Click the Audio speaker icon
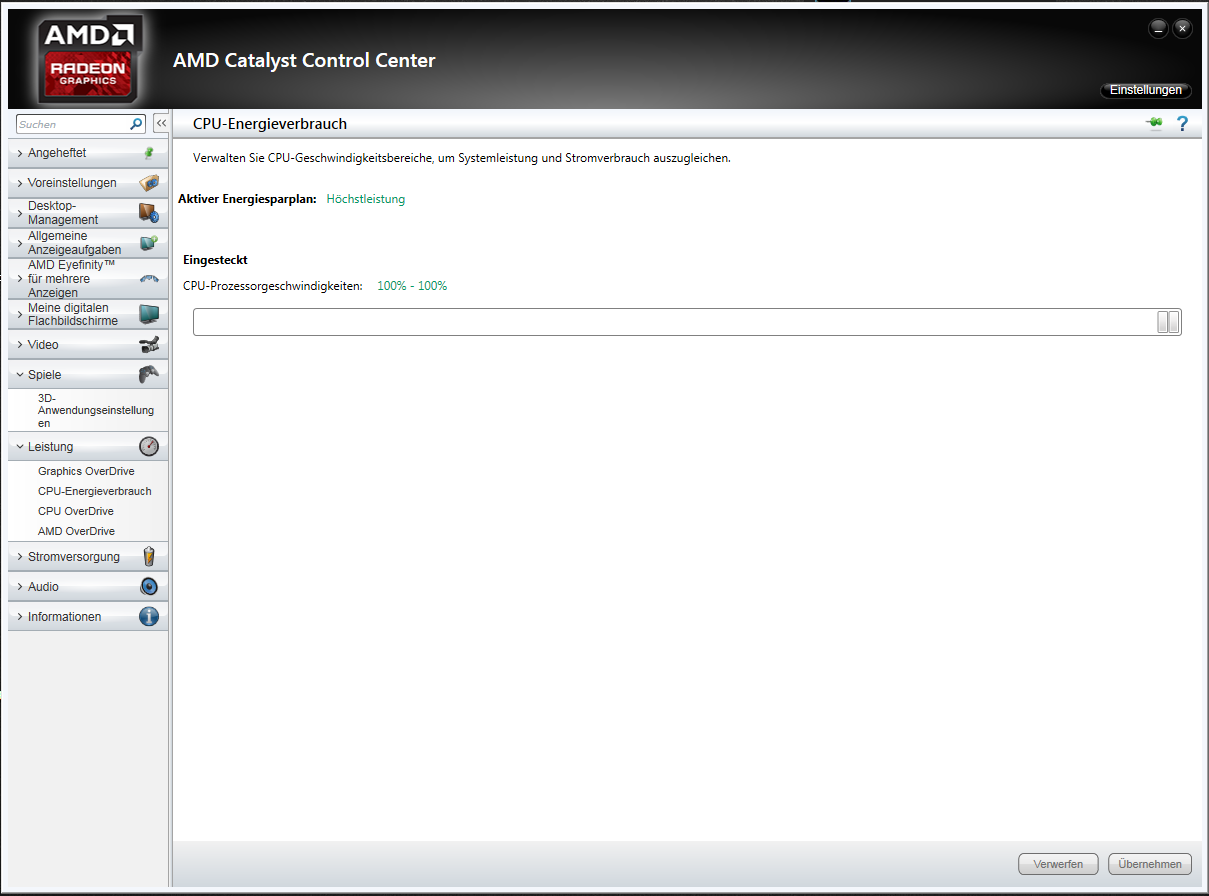The image size is (1209, 896). point(149,587)
